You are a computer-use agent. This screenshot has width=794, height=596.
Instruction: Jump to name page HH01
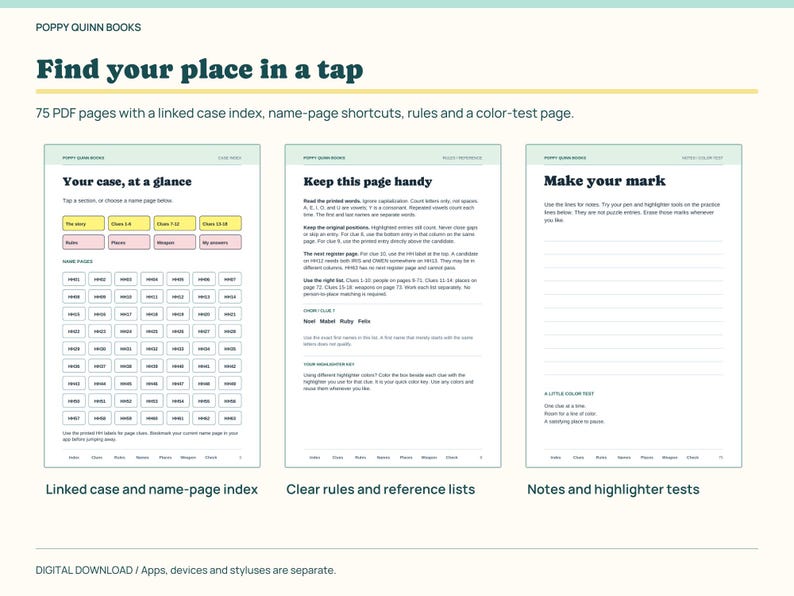click(74, 279)
